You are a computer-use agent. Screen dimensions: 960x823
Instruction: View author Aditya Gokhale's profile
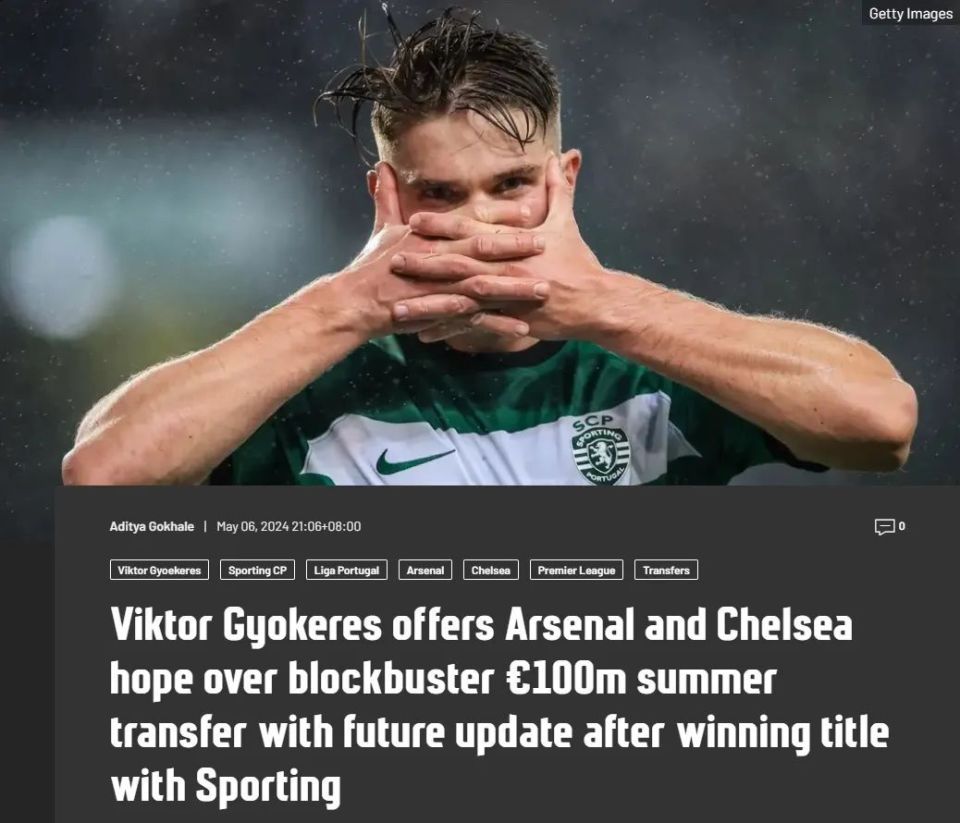click(x=152, y=527)
